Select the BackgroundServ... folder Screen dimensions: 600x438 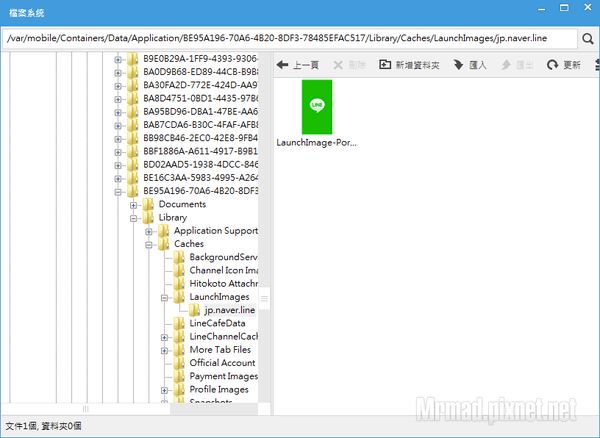click(223, 257)
